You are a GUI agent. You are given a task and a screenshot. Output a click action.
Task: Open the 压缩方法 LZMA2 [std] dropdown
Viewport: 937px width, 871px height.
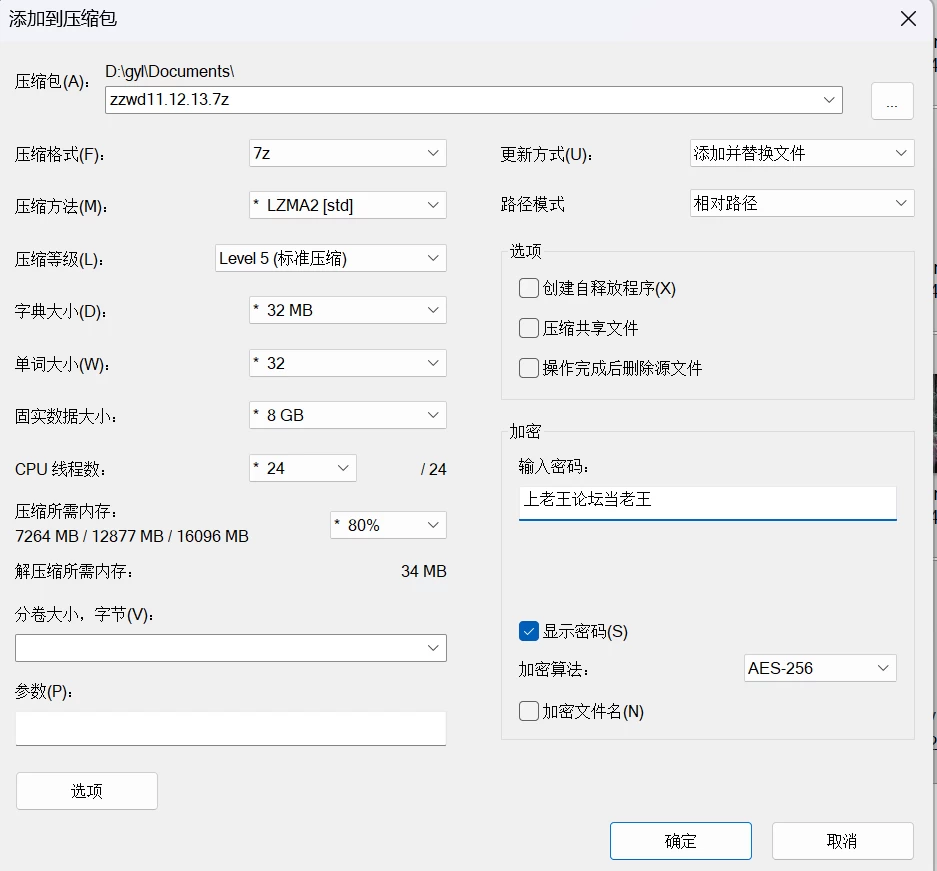point(348,205)
